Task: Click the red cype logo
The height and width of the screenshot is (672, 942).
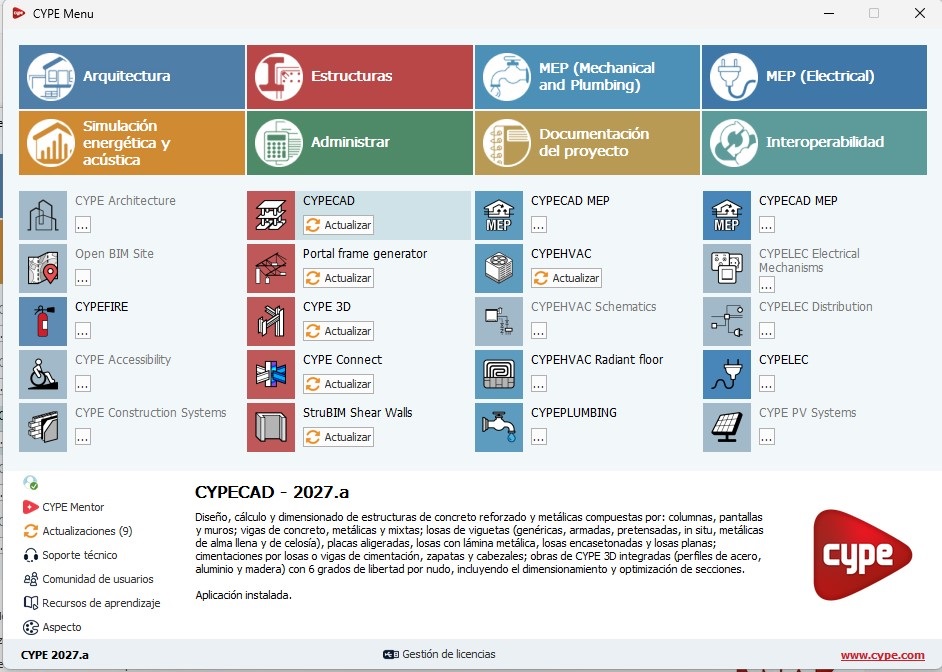Action: [x=863, y=555]
